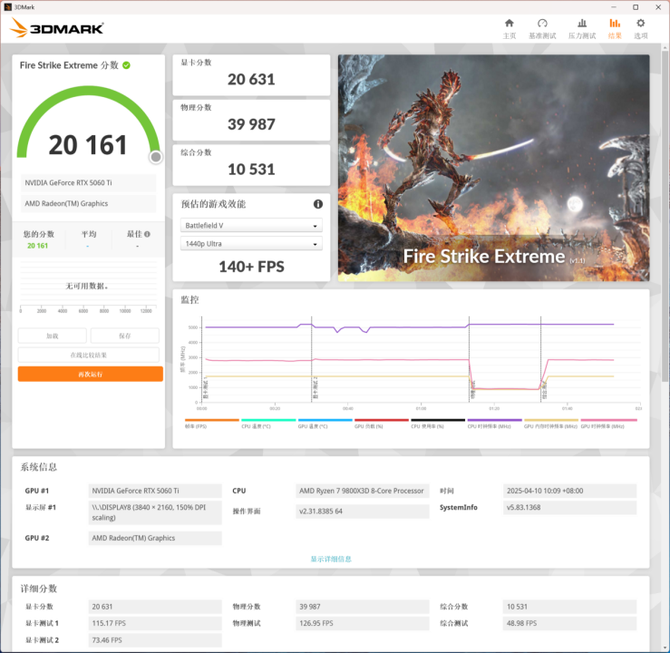670x653 pixels.
Task: Click the vertical scrollbar on the right edge
Action: tap(665, 214)
